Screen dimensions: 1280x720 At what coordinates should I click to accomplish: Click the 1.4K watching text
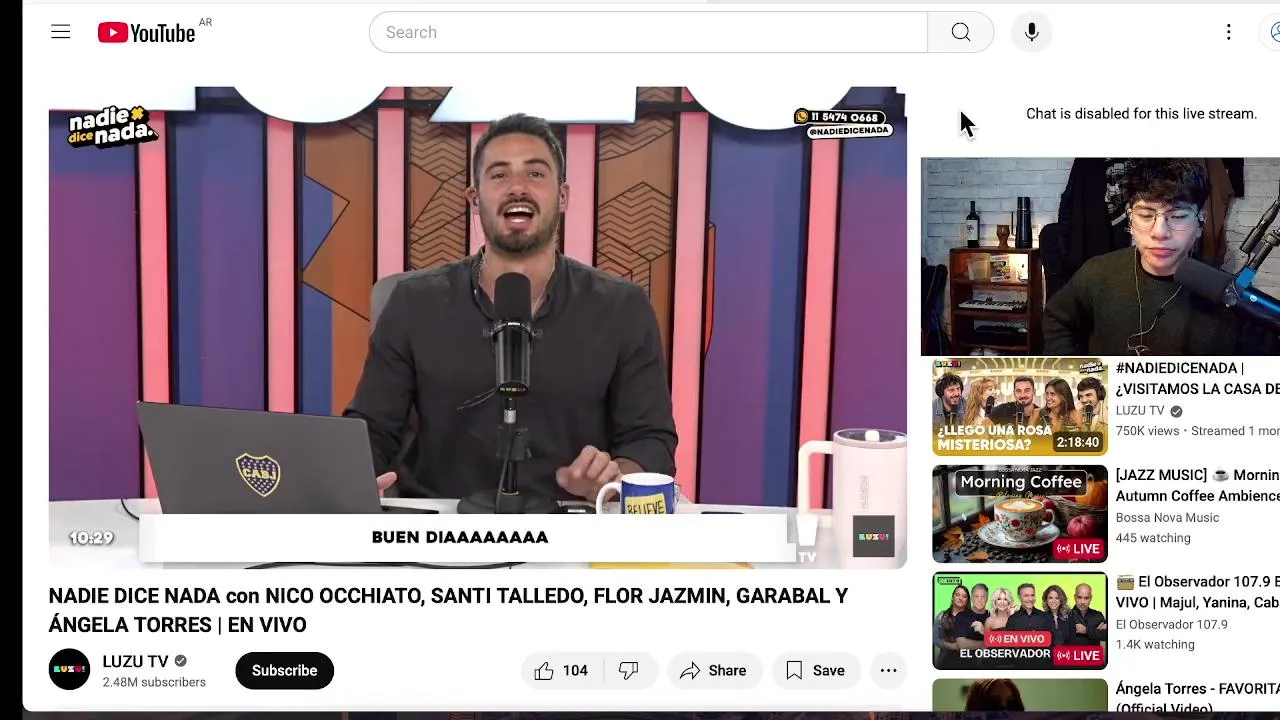(1155, 645)
